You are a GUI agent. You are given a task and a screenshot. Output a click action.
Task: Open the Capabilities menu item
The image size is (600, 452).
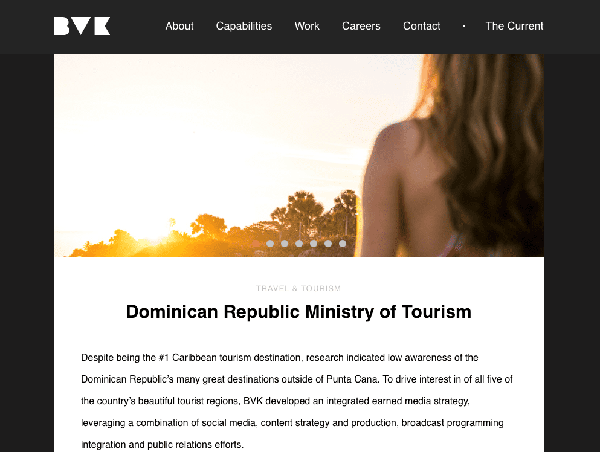coord(244,26)
